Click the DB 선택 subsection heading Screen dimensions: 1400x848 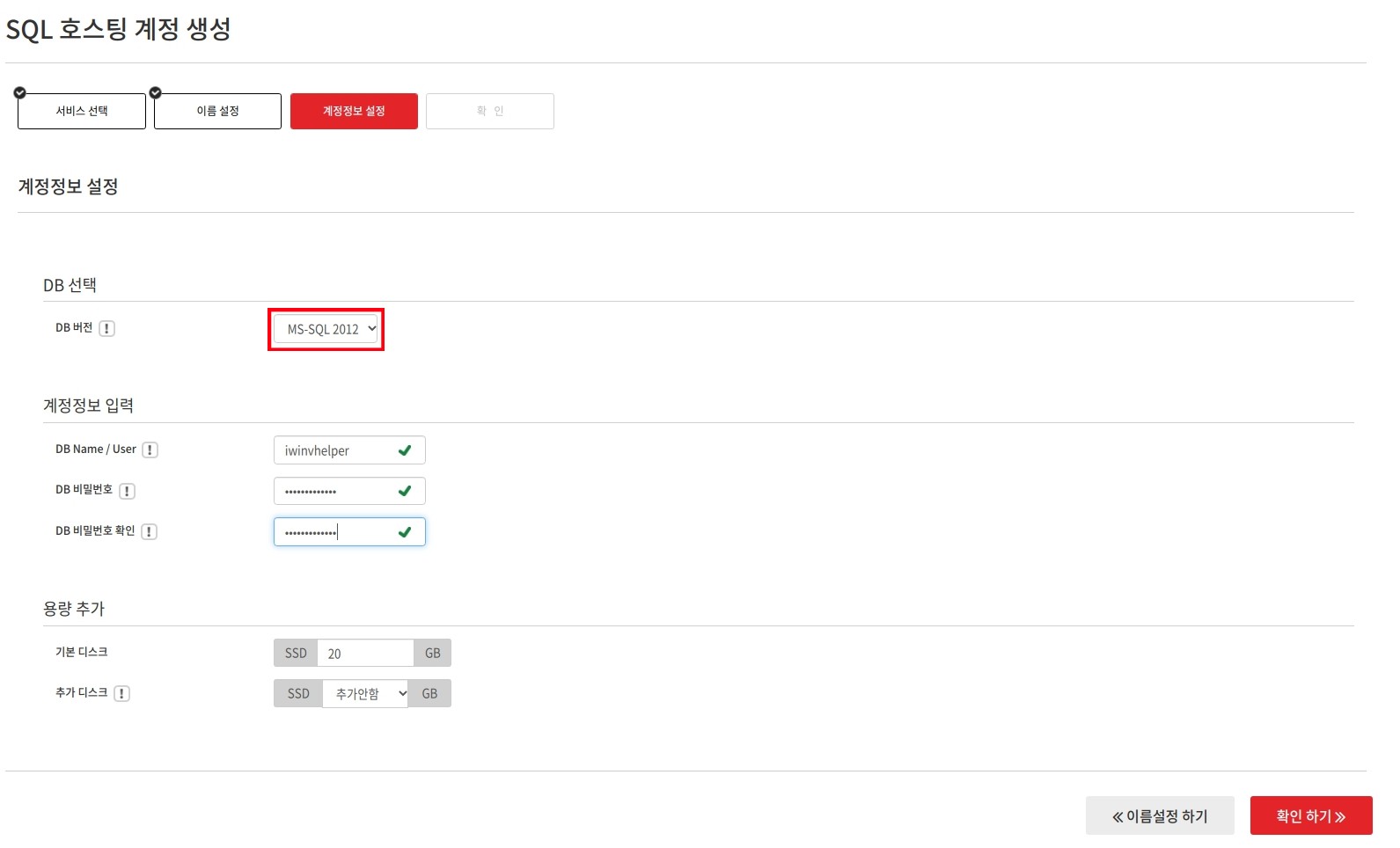coord(70,285)
